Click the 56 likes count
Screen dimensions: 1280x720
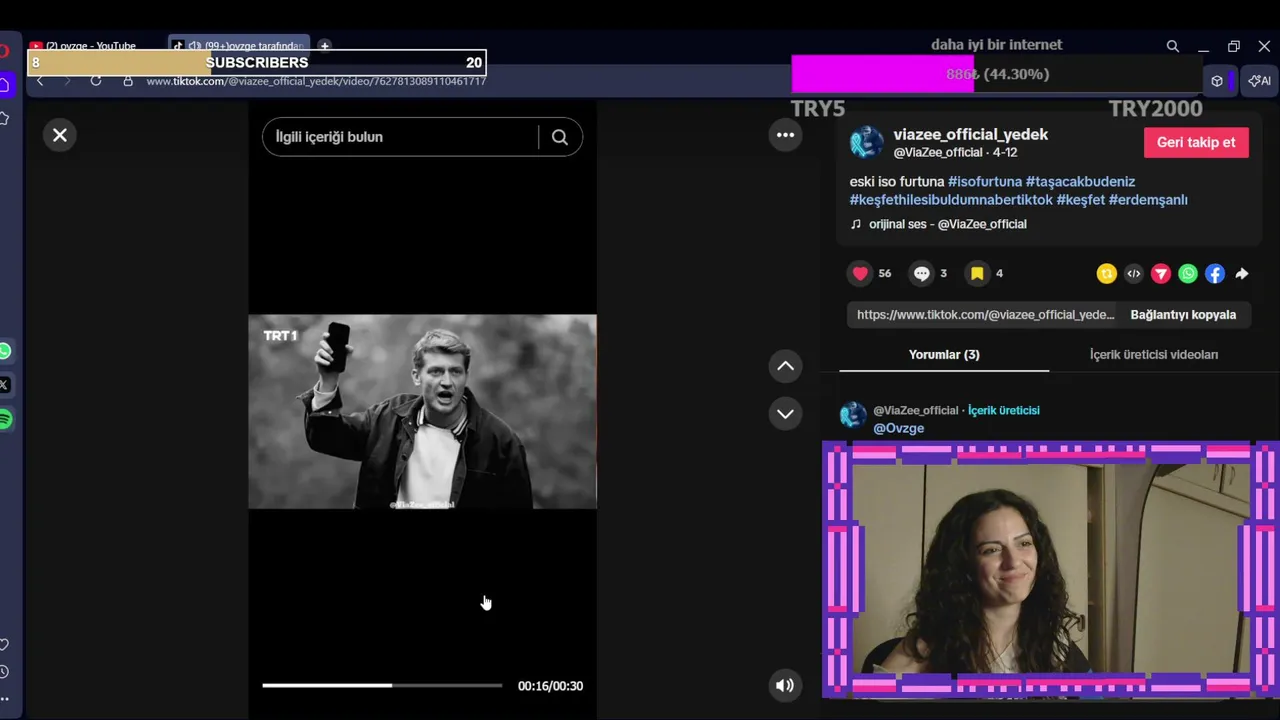coord(884,273)
